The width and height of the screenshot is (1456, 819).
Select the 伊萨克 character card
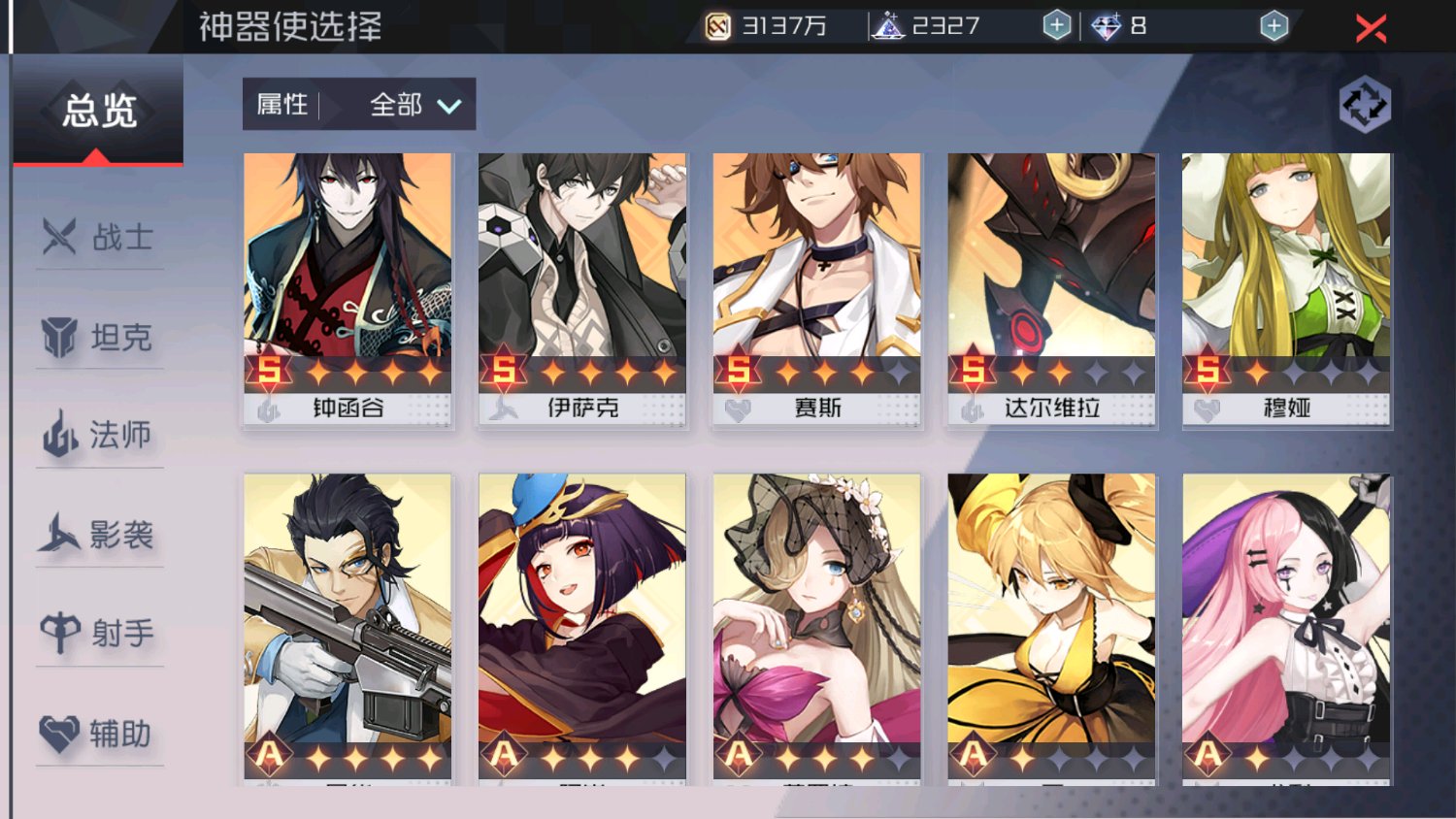[582, 290]
